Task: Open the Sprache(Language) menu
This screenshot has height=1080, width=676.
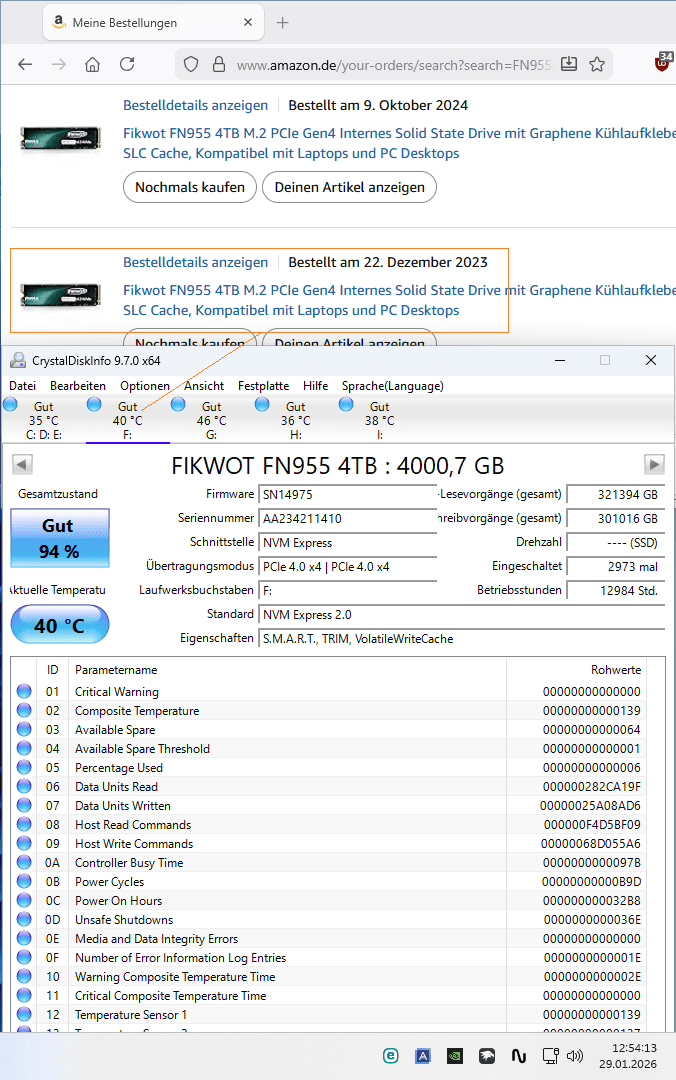Action: pyautogui.click(x=393, y=386)
